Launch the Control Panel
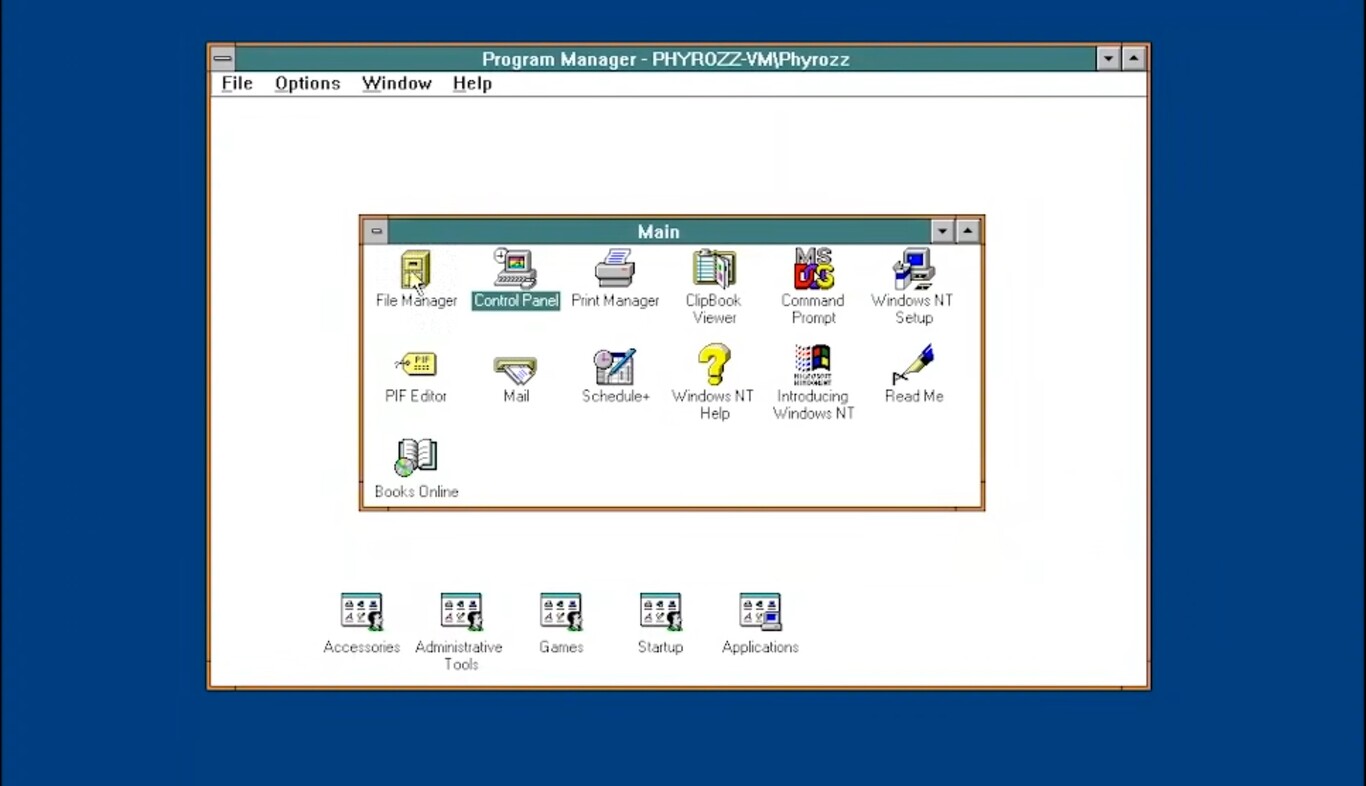 pyautogui.click(x=515, y=268)
